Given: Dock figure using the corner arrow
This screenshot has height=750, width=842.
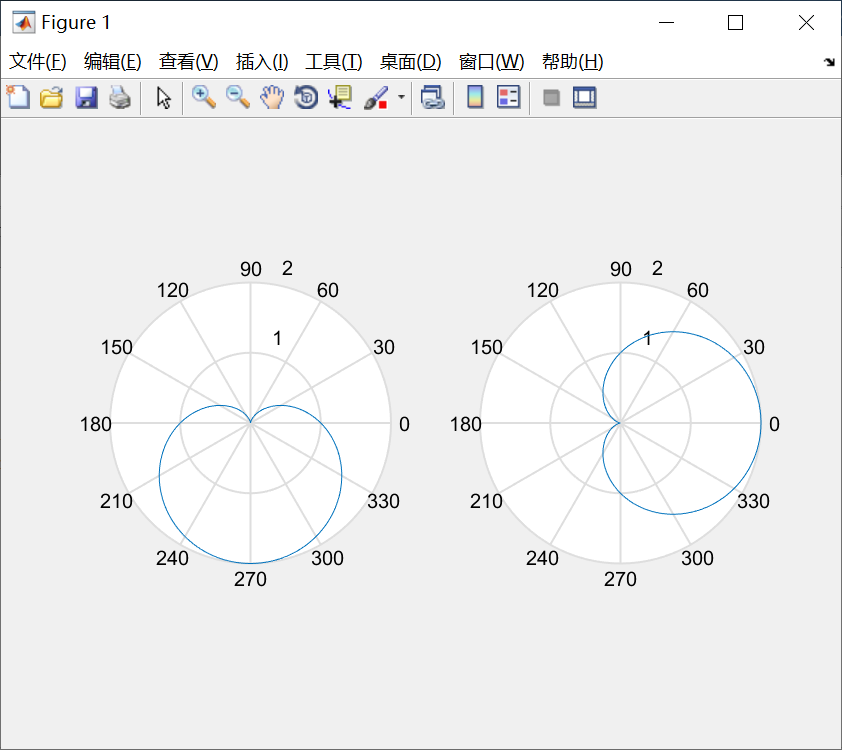Looking at the screenshot, I should (x=829, y=62).
